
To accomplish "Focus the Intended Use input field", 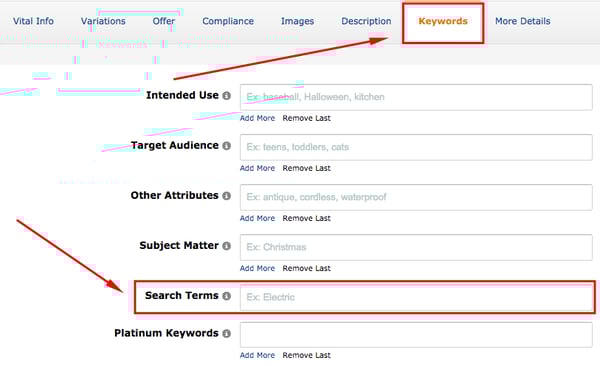I will (416, 97).
